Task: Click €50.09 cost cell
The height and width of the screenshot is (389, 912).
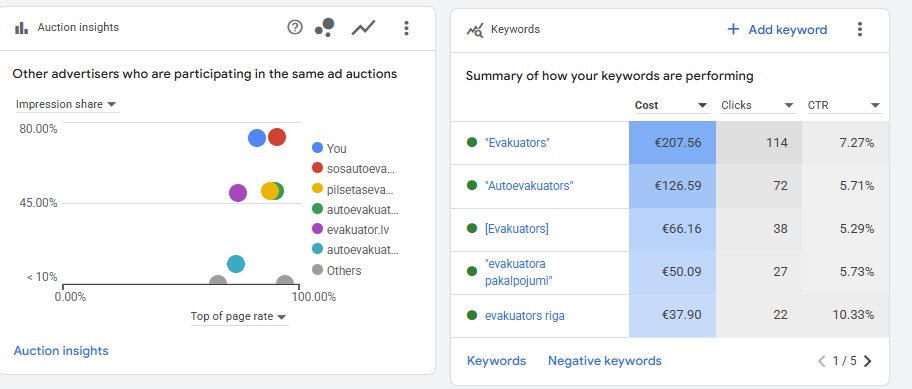Action: click(x=672, y=272)
